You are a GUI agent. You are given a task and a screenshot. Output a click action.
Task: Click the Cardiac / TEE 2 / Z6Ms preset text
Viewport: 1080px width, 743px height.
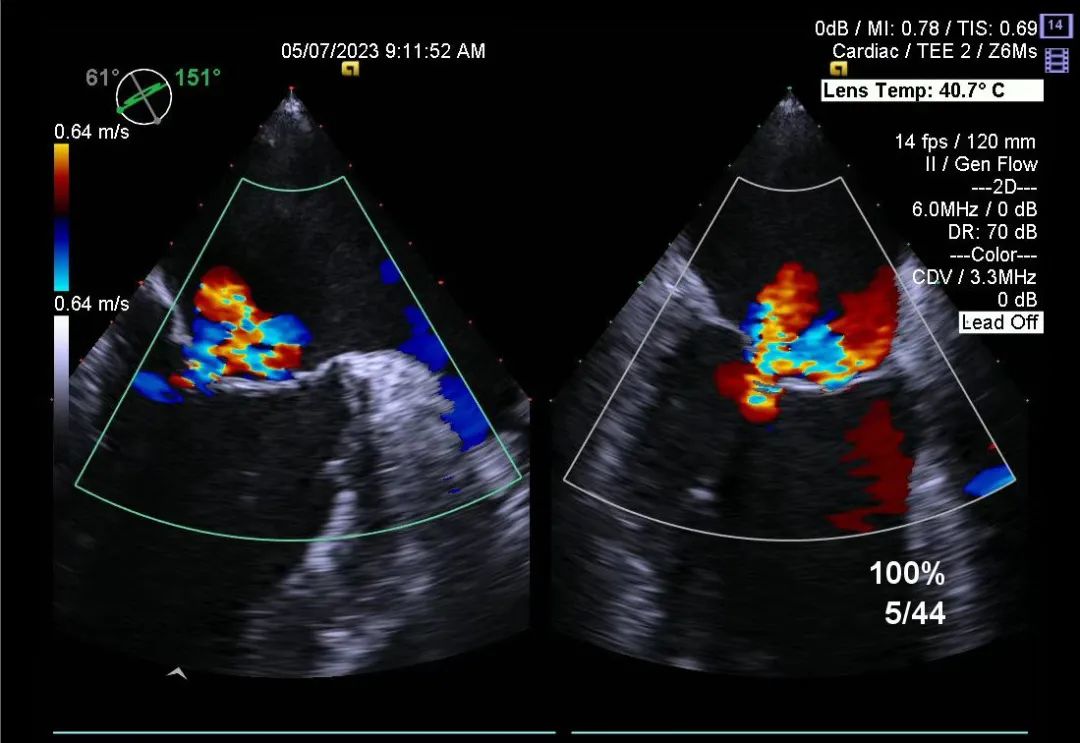pyautogui.click(x=934, y=51)
